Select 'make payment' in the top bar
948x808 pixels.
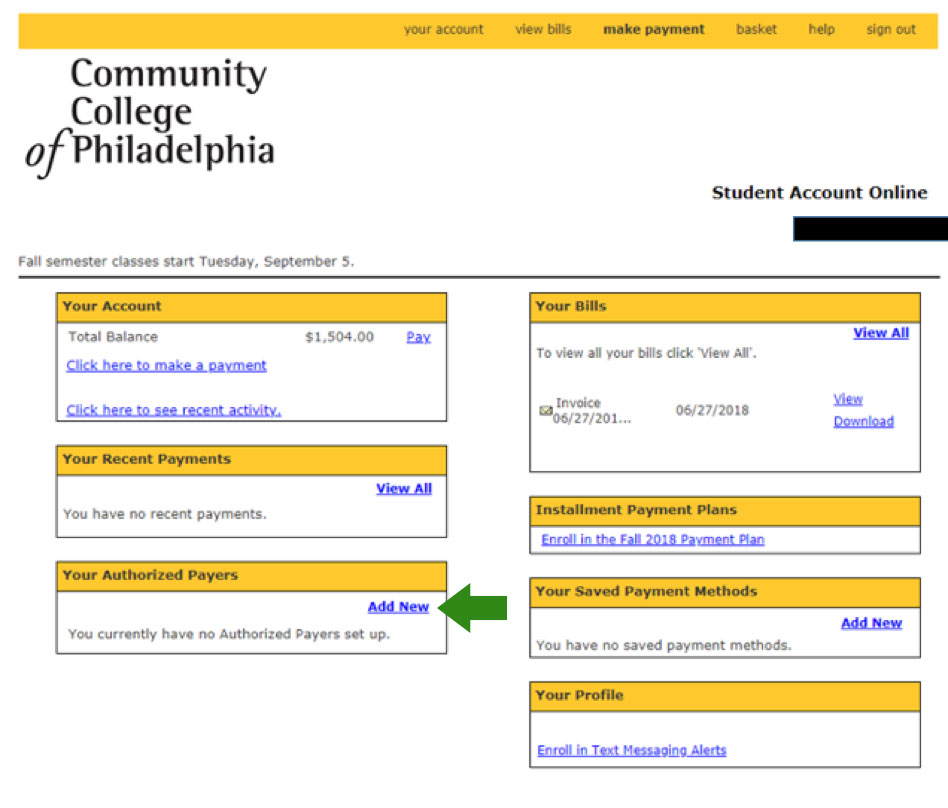pos(654,30)
